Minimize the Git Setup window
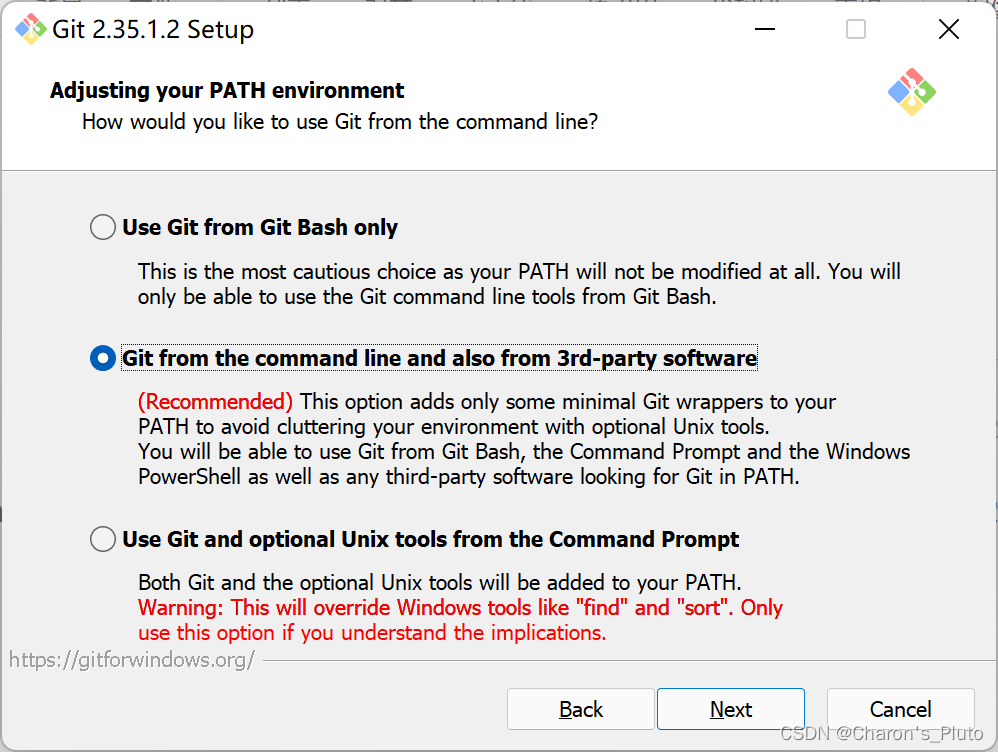Screen dimensions: 998x752 pyautogui.click(x=764, y=30)
